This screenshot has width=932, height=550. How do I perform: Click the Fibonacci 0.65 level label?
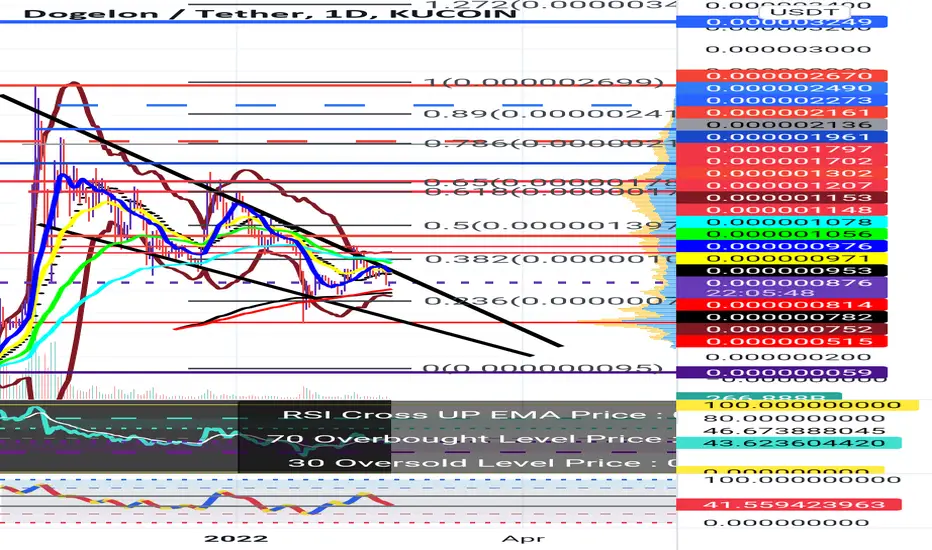pos(550,182)
